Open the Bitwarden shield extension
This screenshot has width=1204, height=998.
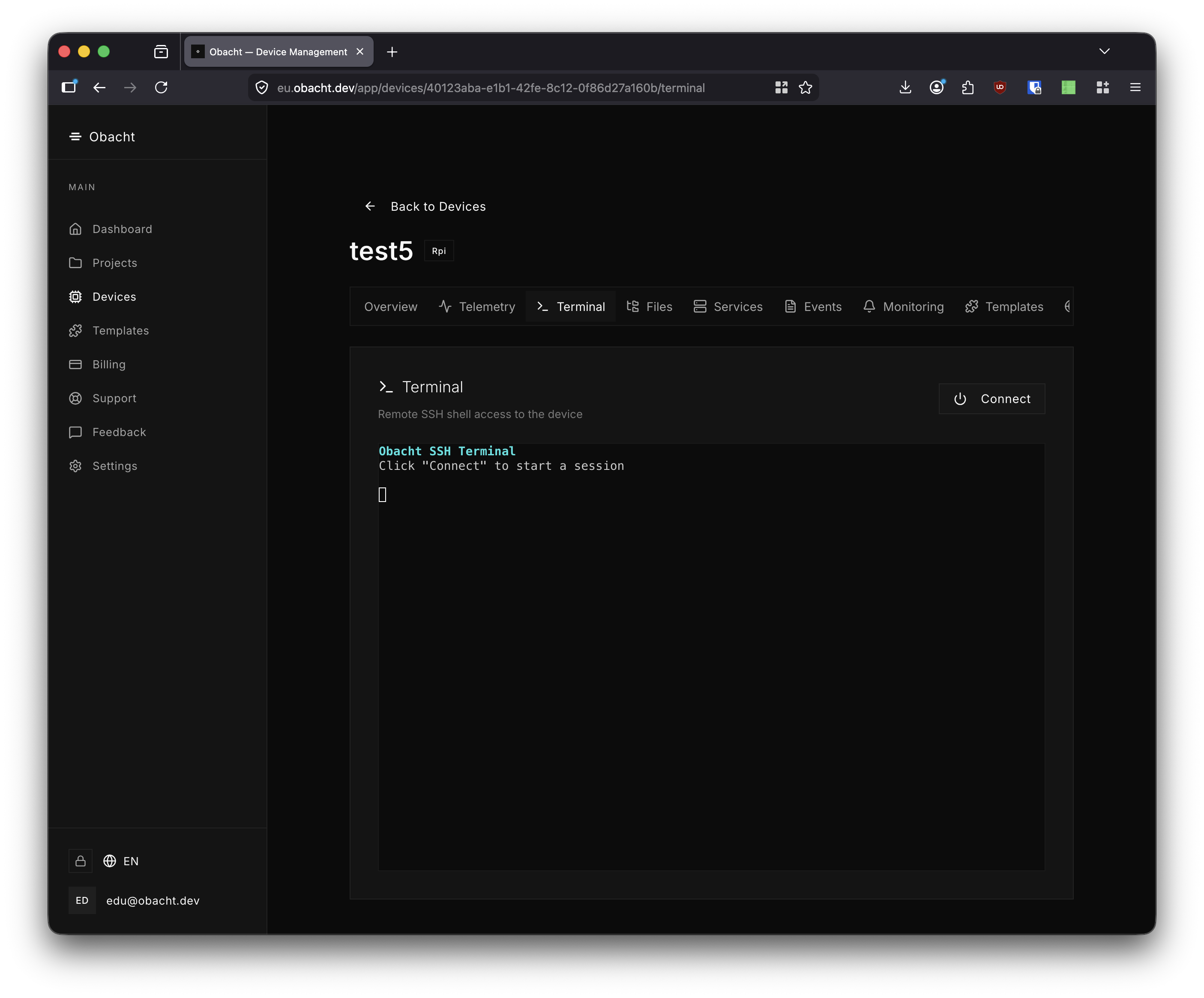1034,87
